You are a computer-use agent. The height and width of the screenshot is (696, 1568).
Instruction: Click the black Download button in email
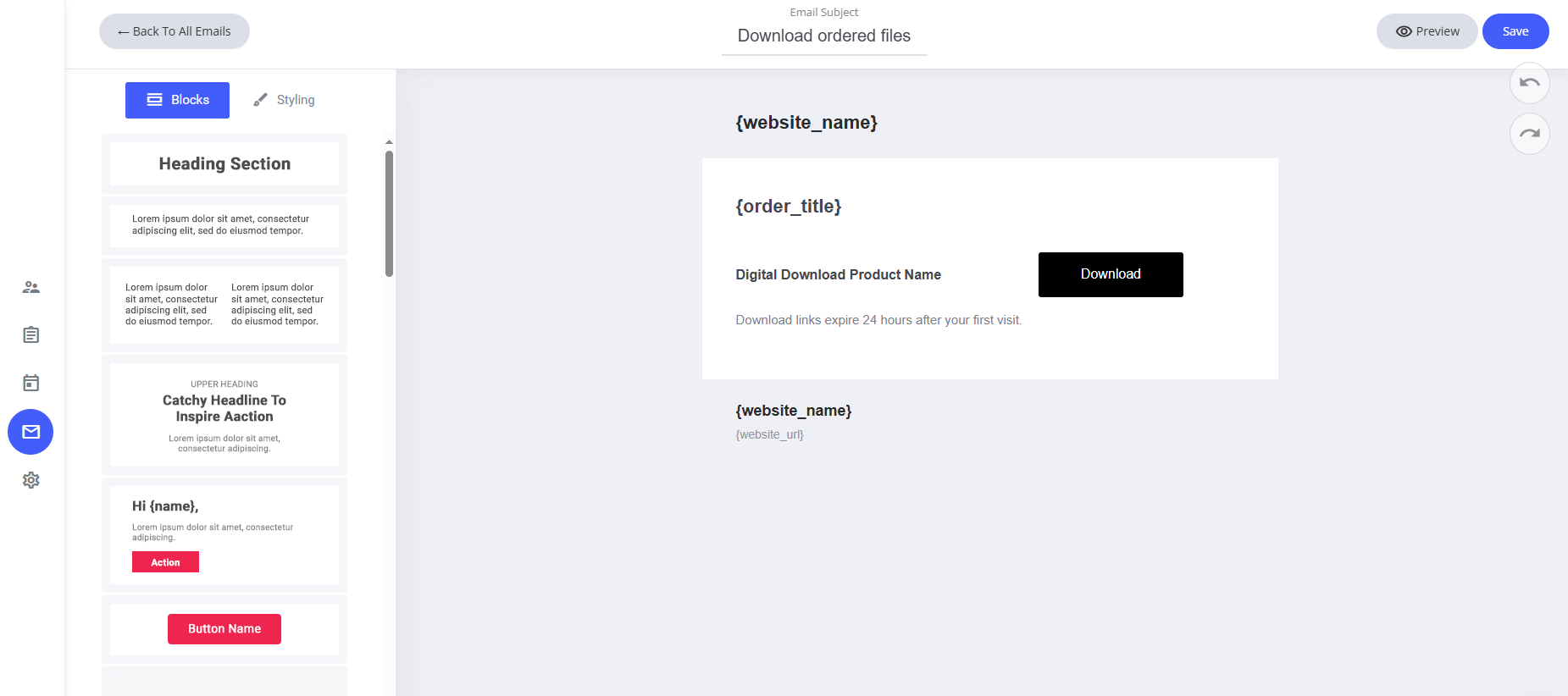click(x=1110, y=274)
